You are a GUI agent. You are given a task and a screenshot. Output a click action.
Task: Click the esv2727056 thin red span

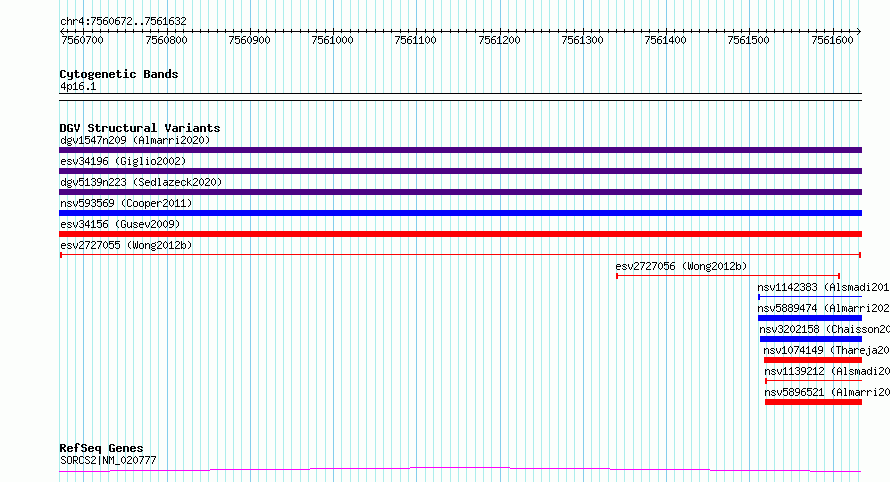pos(728,276)
